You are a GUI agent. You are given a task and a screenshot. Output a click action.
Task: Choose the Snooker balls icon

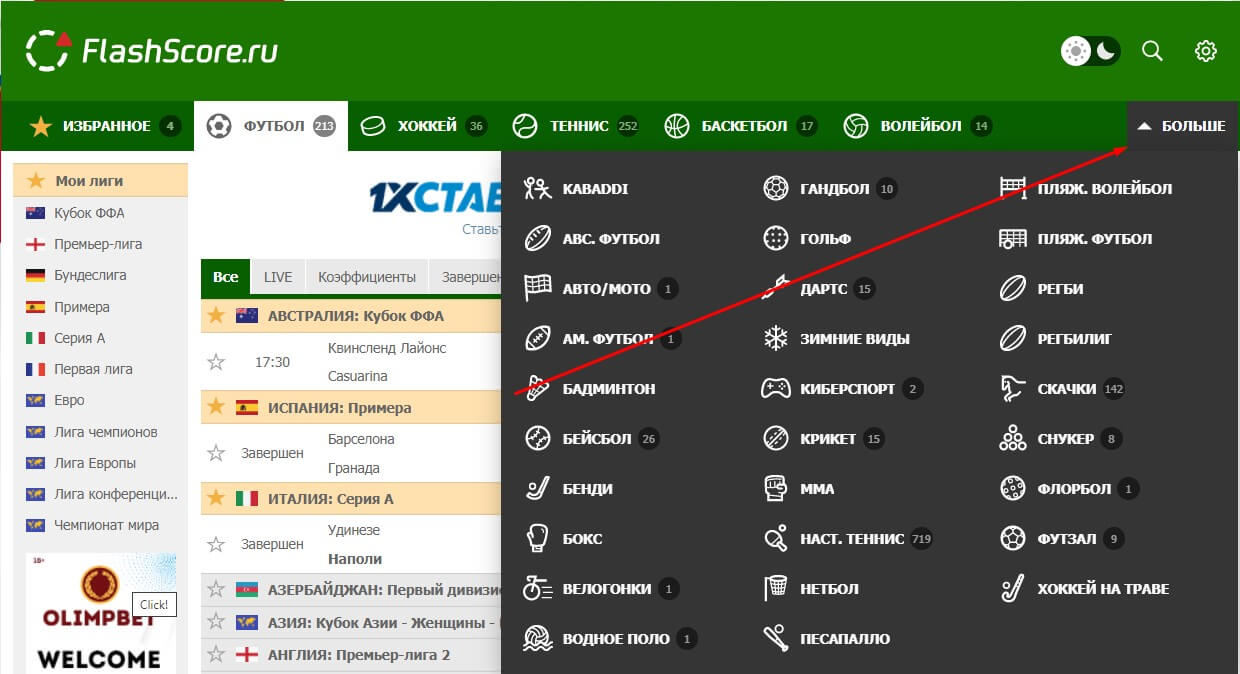[x=1013, y=439]
